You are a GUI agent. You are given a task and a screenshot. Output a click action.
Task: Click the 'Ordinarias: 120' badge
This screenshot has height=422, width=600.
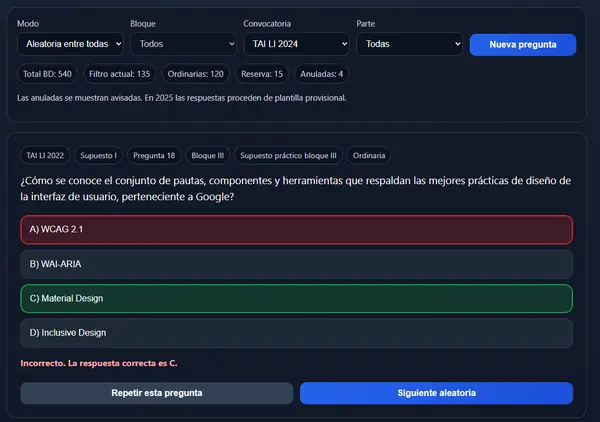click(196, 74)
